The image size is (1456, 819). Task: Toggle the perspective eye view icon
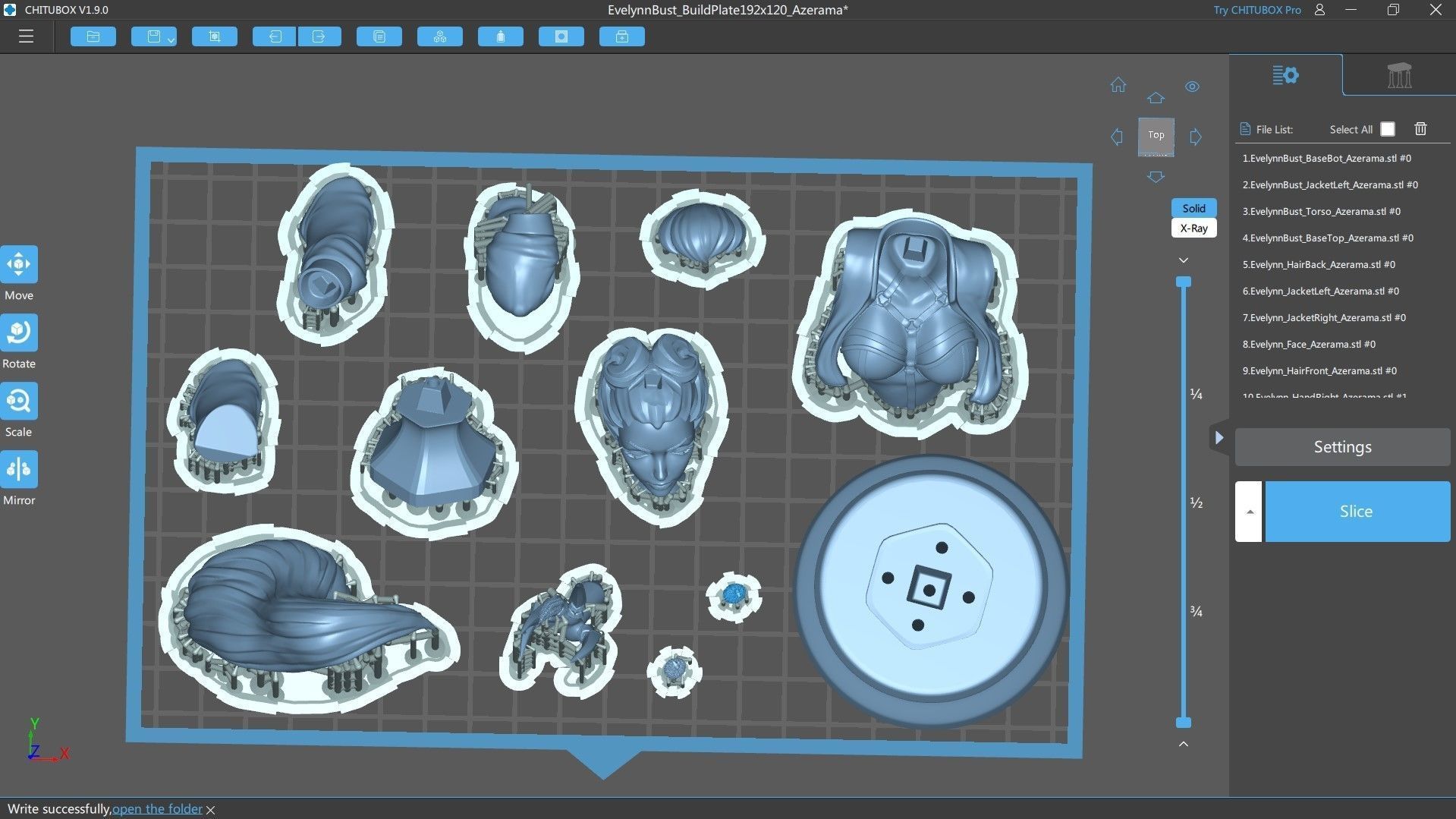coord(1193,87)
